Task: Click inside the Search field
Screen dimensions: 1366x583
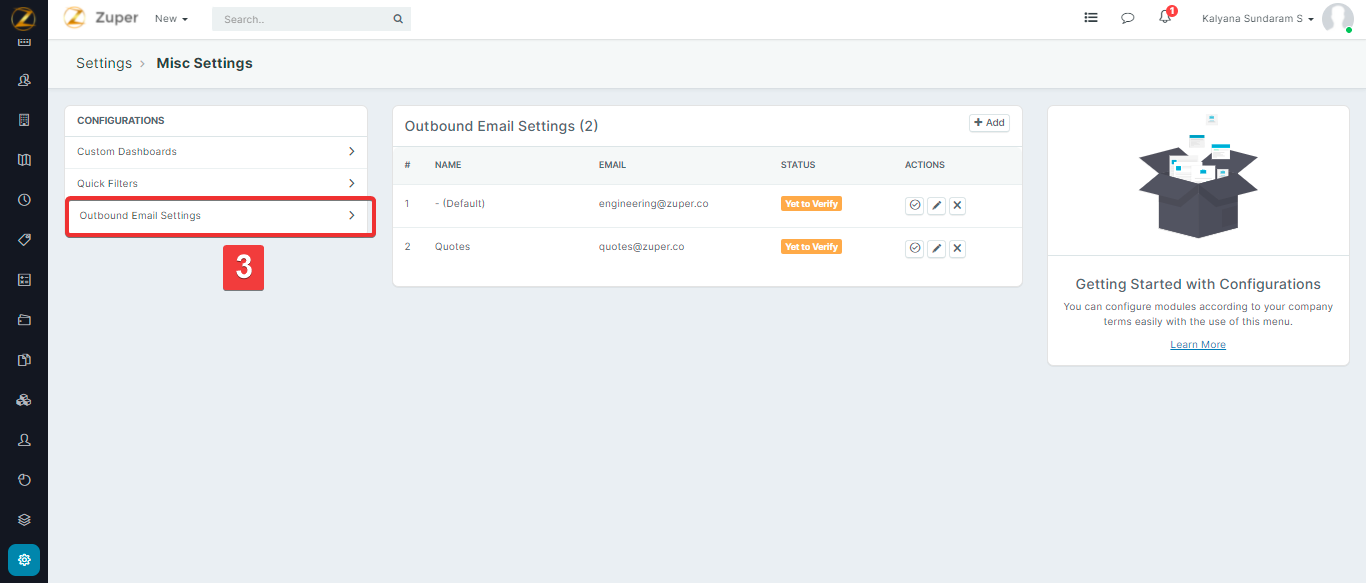Action: tap(300, 18)
